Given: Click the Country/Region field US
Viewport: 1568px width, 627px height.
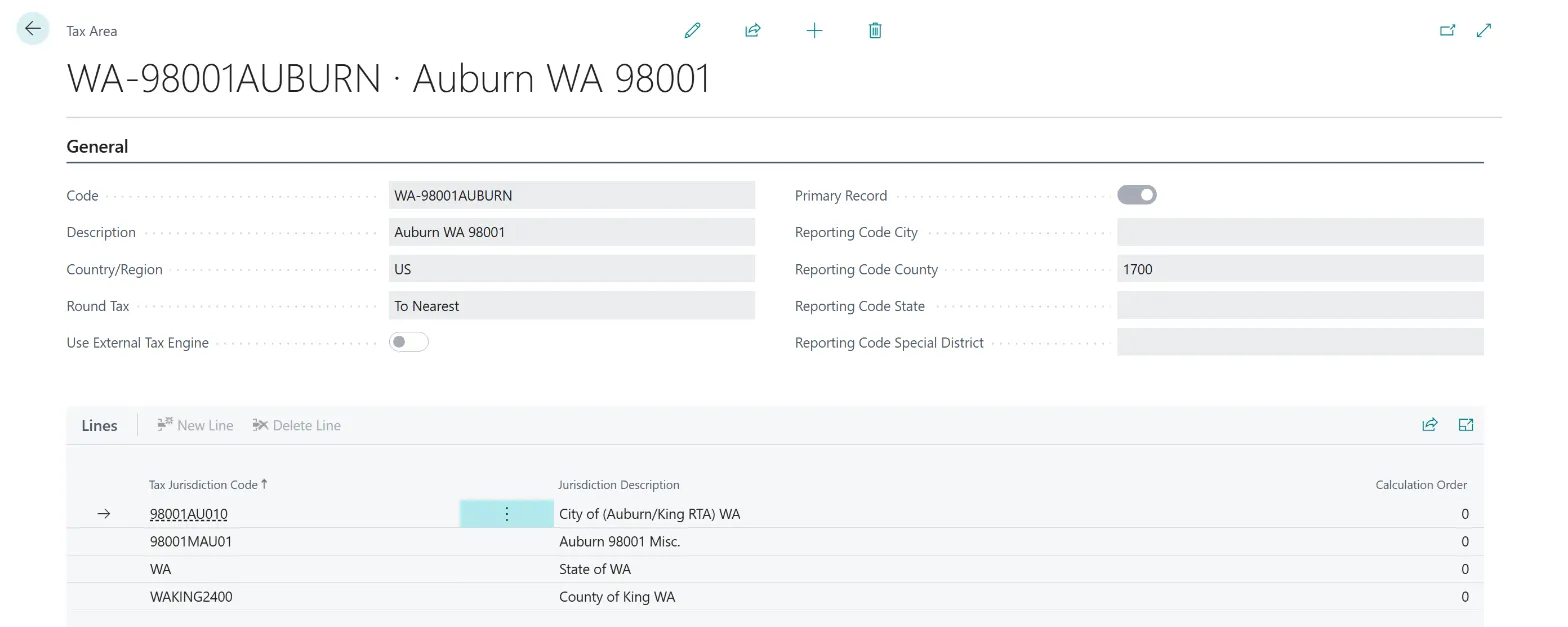Looking at the screenshot, I should coord(572,269).
